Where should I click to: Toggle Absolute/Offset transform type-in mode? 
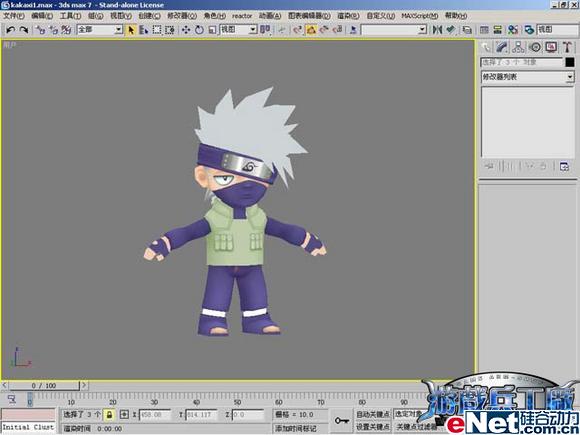coord(124,415)
